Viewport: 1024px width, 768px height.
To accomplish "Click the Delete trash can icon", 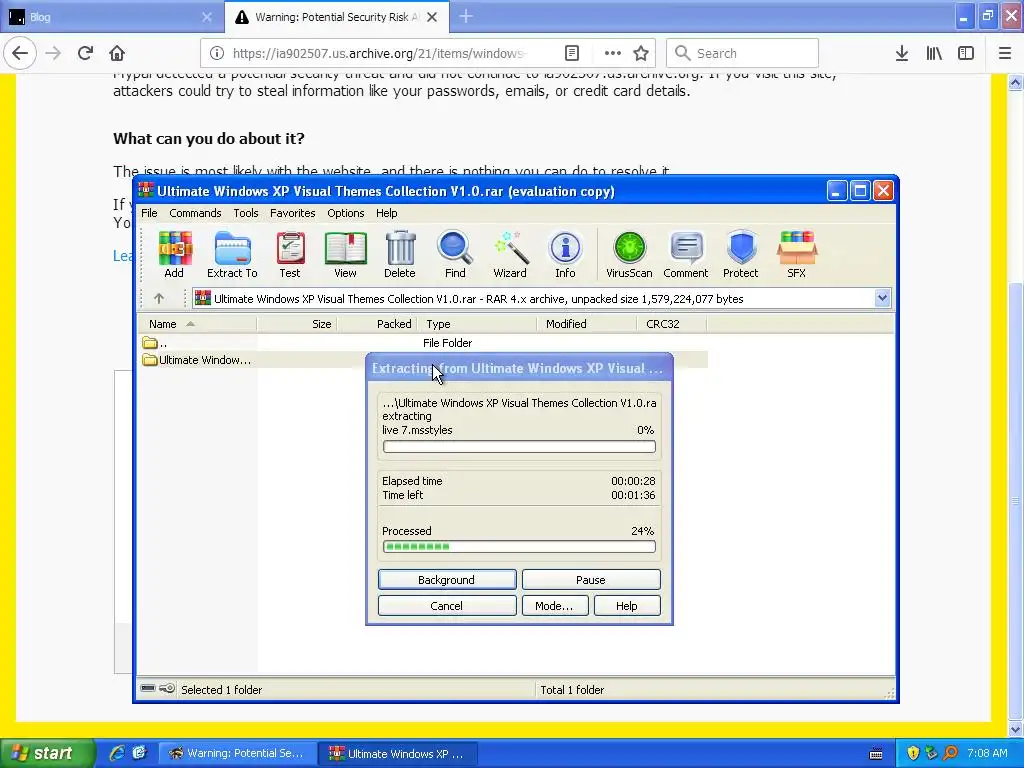I will click(400, 255).
